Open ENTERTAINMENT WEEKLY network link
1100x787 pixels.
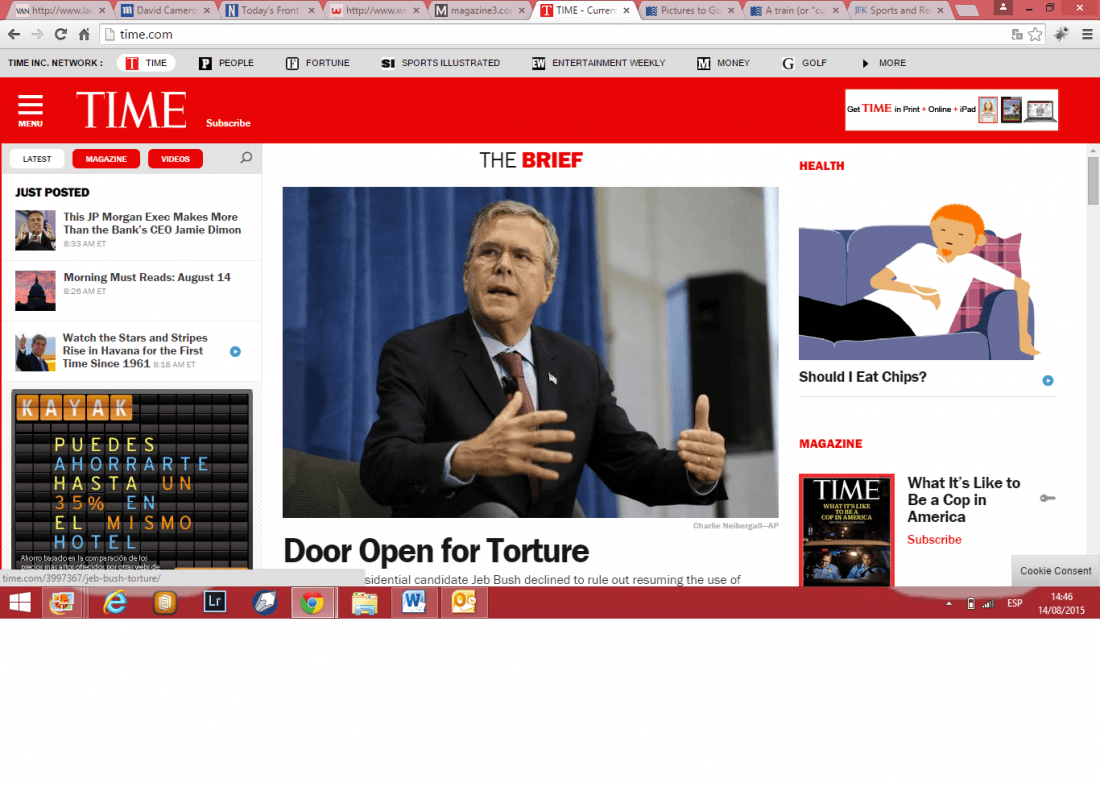coord(598,63)
